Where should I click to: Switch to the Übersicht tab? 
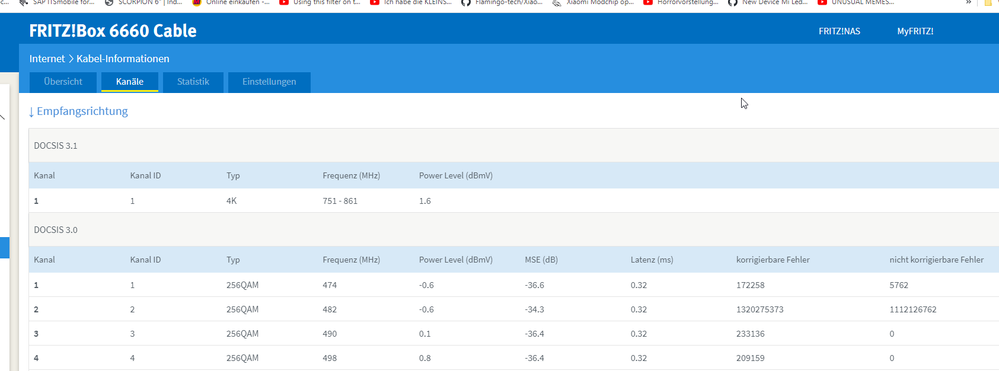(63, 82)
